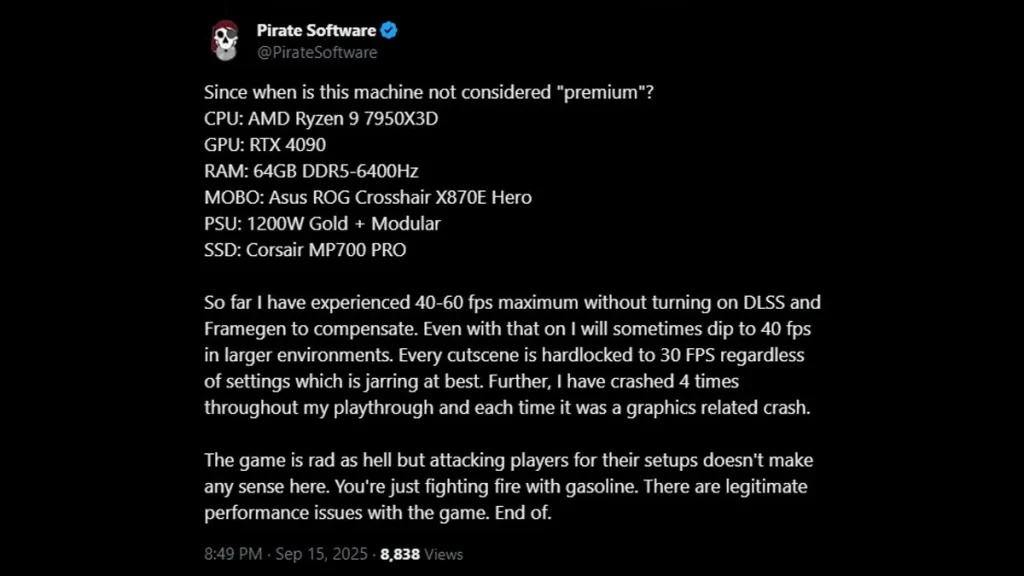Viewport: 1024px width, 576px height.
Task: Click the blue verified checkmark badge
Action: tap(389, 31)
